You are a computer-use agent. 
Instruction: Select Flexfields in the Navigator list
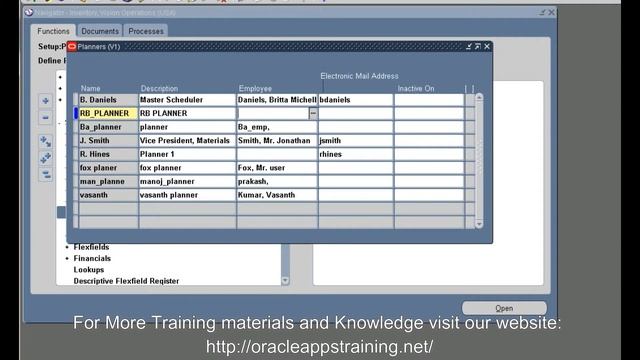(x=91, y=247)
